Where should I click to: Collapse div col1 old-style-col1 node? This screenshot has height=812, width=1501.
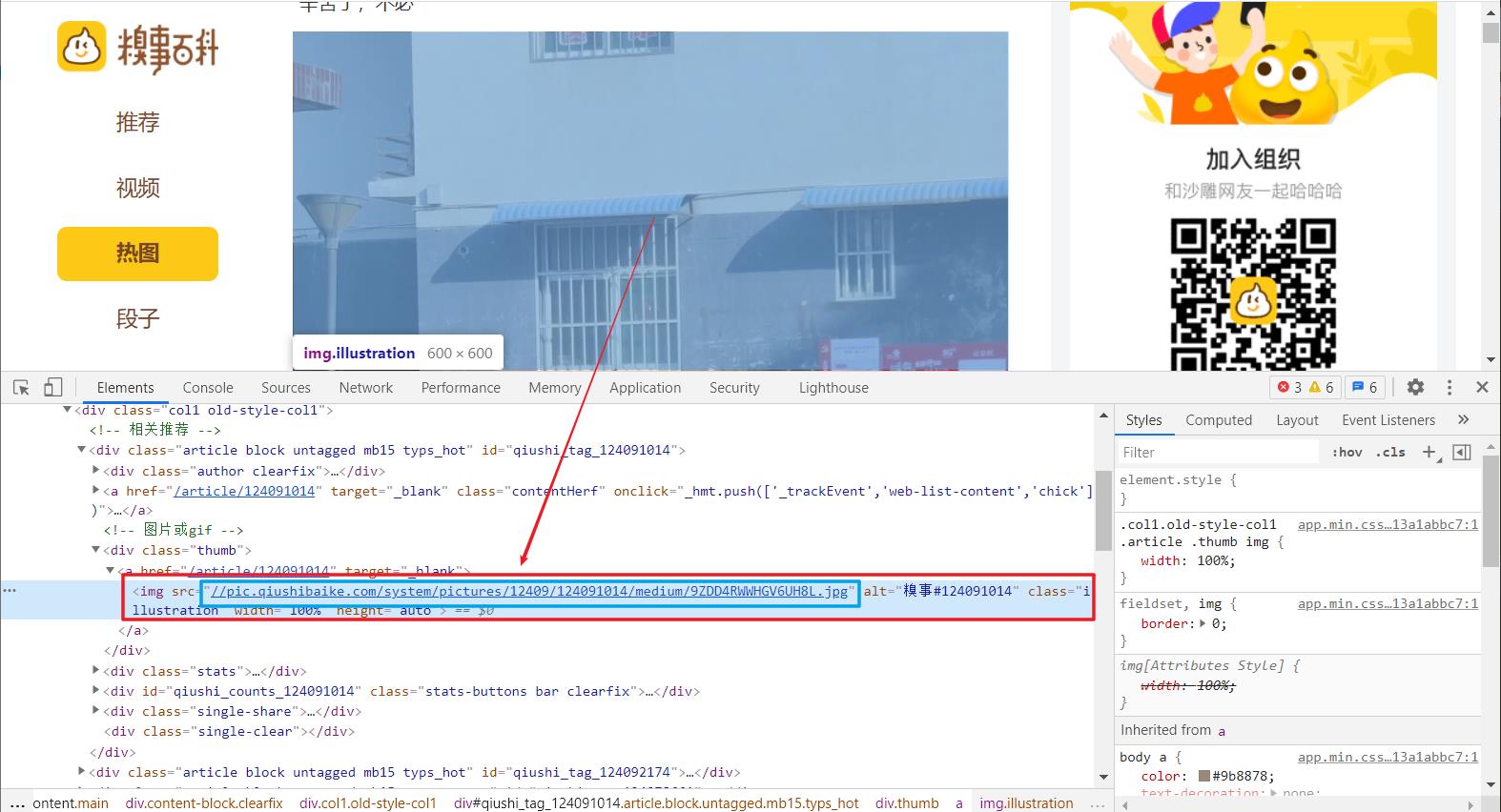67,410
